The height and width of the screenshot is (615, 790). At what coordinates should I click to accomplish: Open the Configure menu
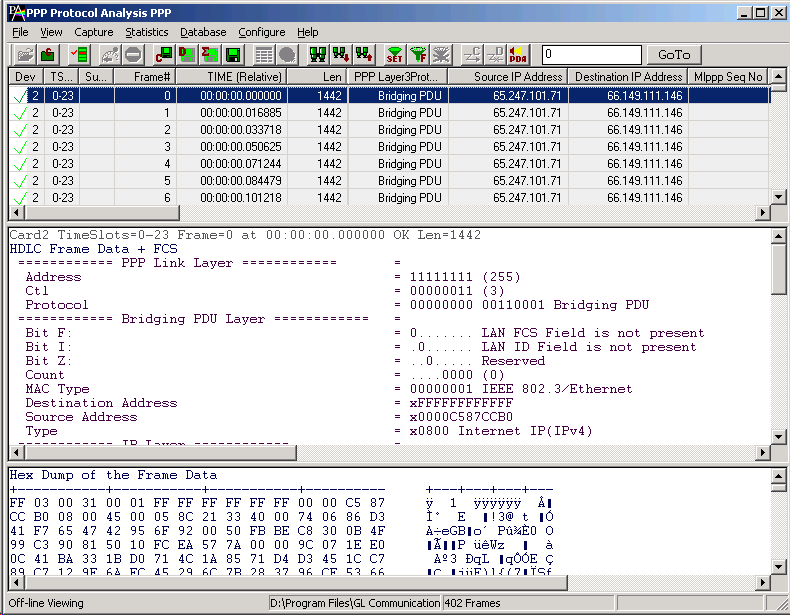click(261, 32)
